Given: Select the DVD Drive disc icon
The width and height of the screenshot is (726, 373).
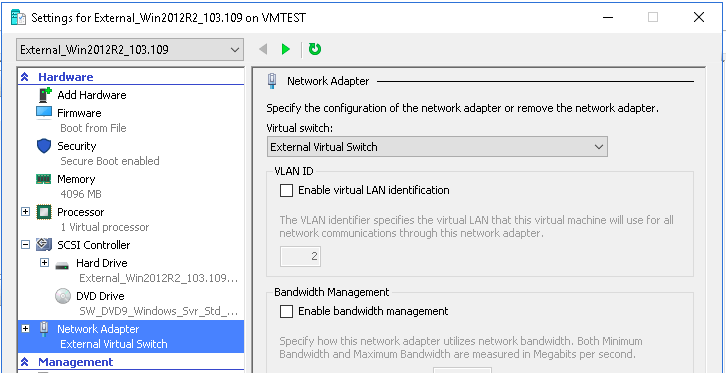Looking at the screenshot, I should 63,296.
